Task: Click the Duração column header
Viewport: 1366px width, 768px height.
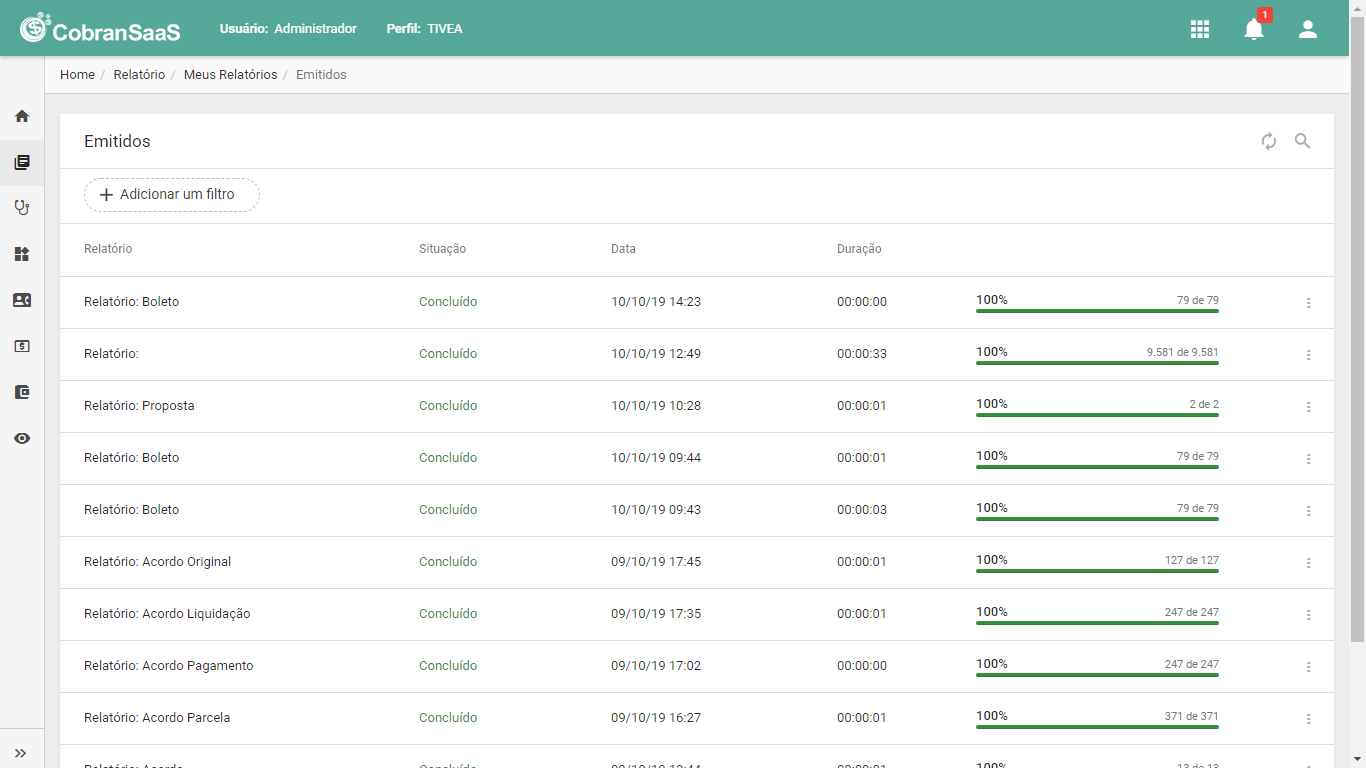Action: coord(859,249)
